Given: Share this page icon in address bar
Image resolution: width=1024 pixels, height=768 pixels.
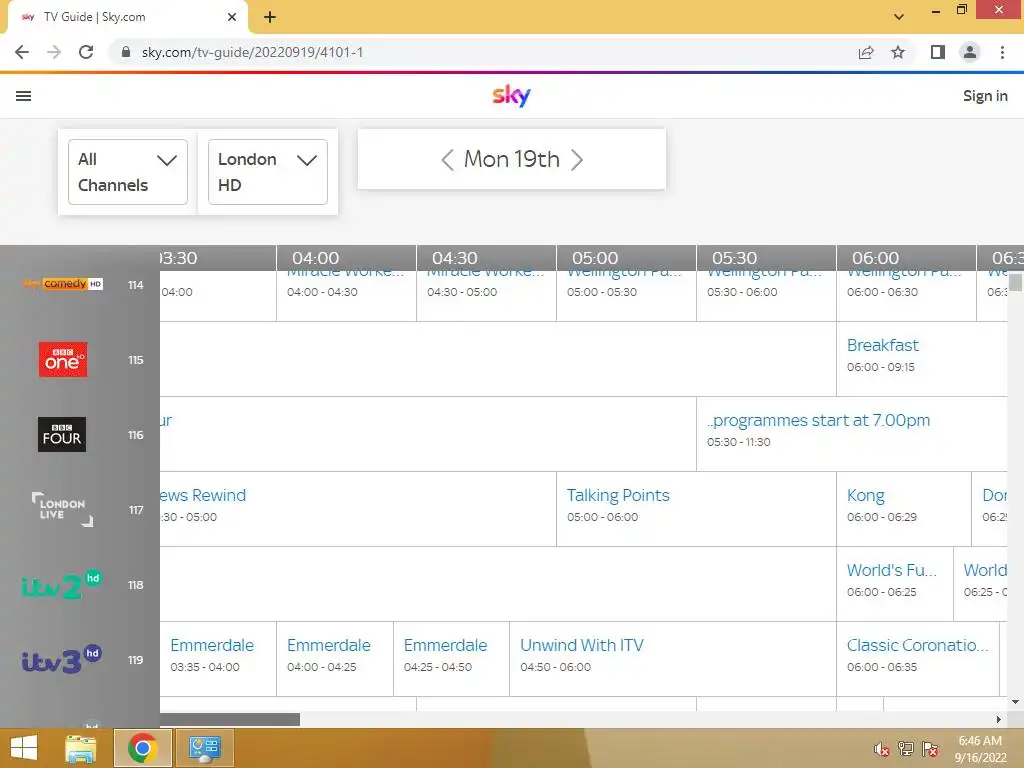Looking at the screenshot, I should pyautogui.click(x=866, y=52).
